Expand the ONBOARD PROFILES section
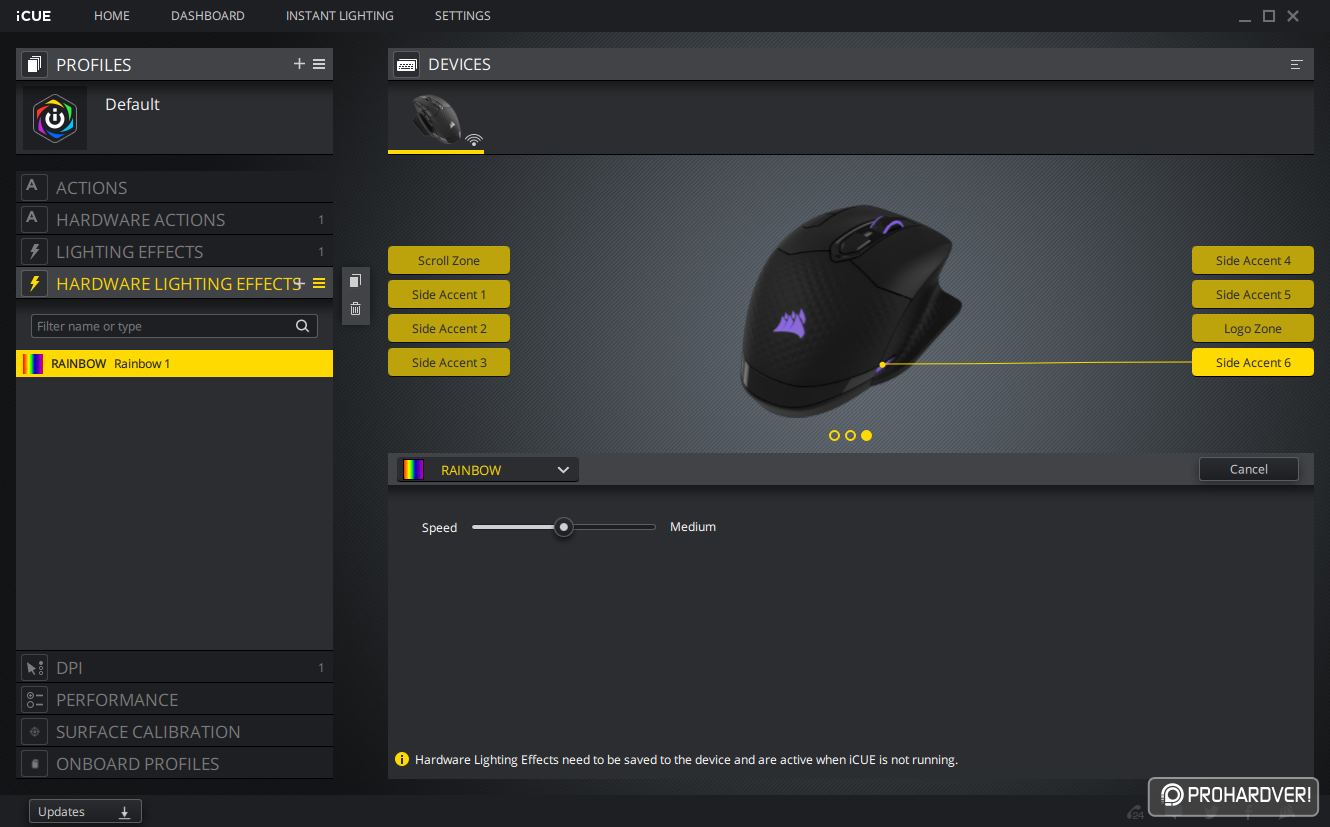The width and height of the screenshot is (1330, 827). pyautogui.click(x=174, y=764)
